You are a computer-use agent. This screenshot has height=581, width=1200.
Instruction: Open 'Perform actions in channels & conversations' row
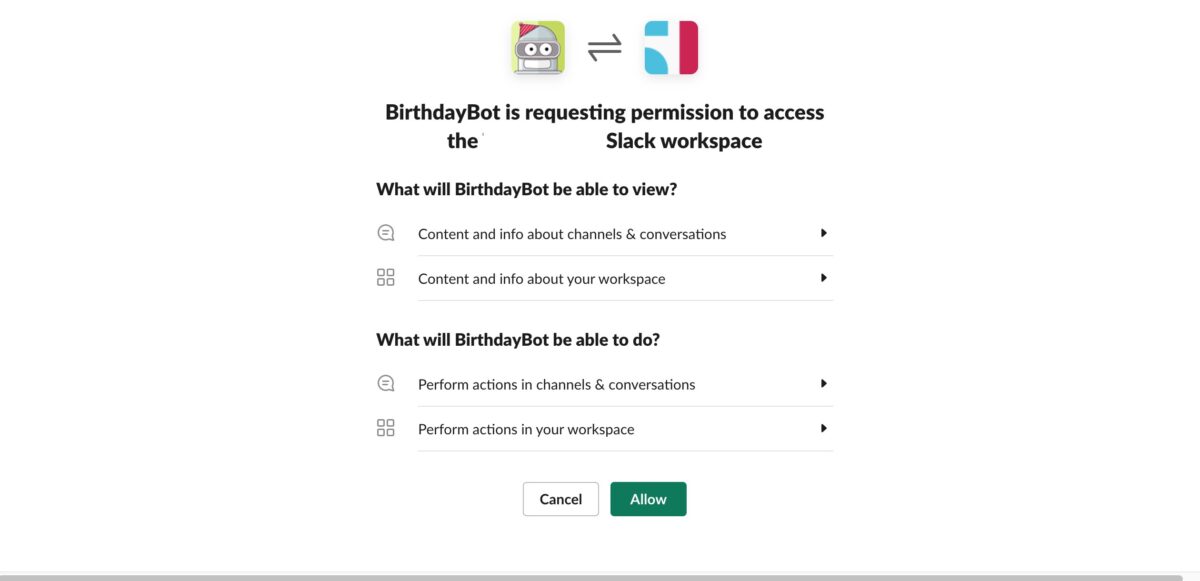(605, 384)
